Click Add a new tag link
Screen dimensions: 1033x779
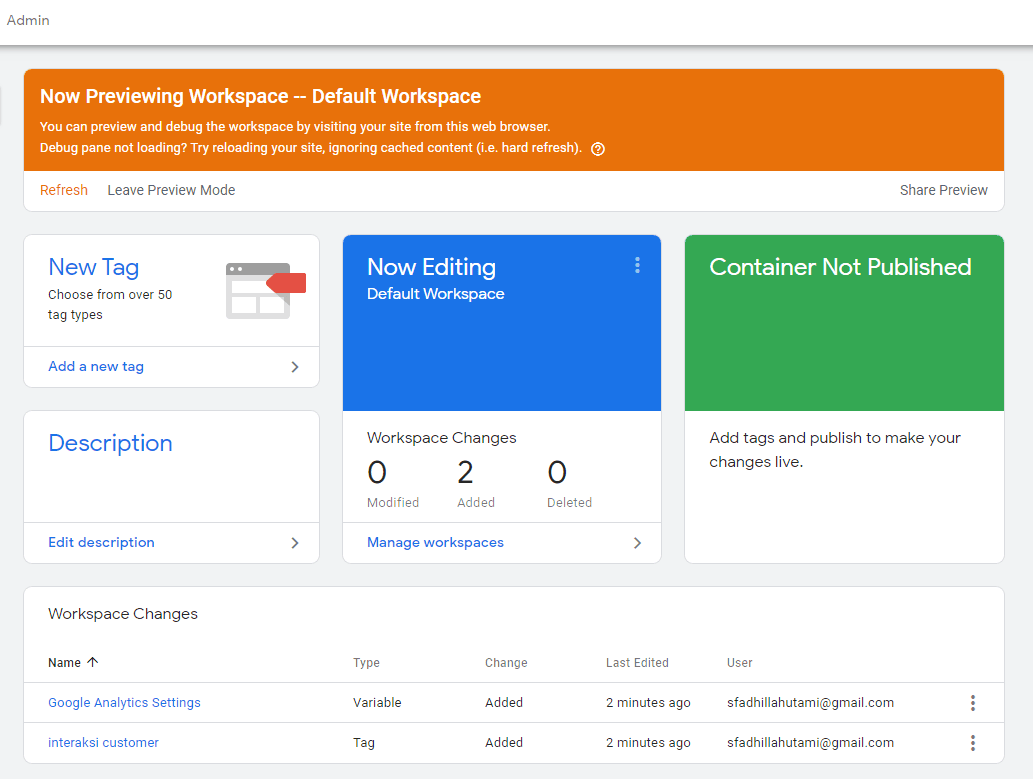(x=96, y=367)
